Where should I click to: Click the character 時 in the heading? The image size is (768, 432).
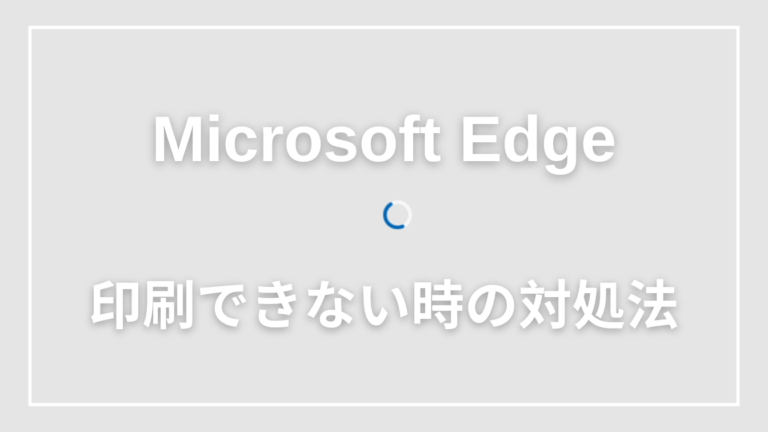[438, 305]
